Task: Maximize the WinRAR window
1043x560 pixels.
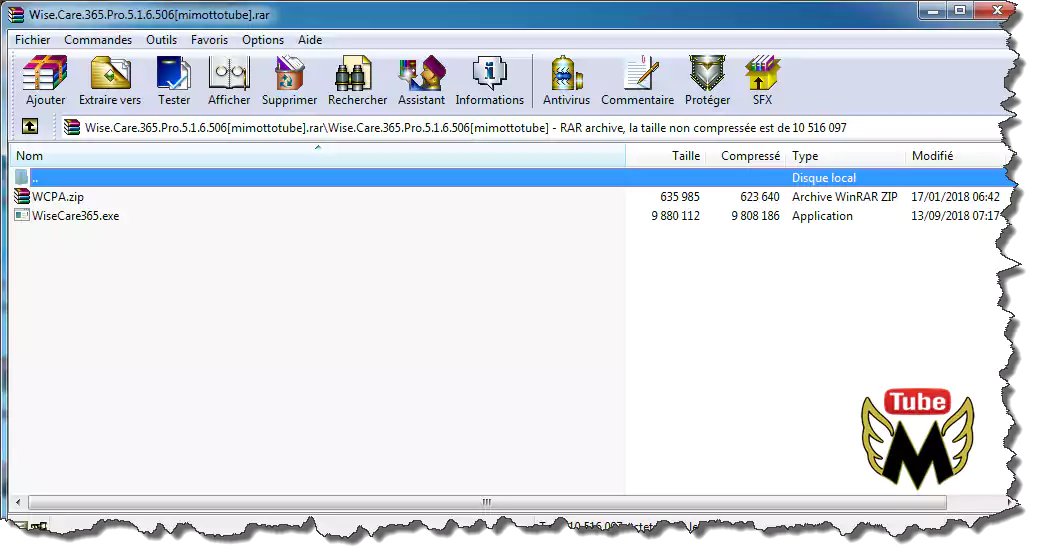Action: tap(960, 11)
